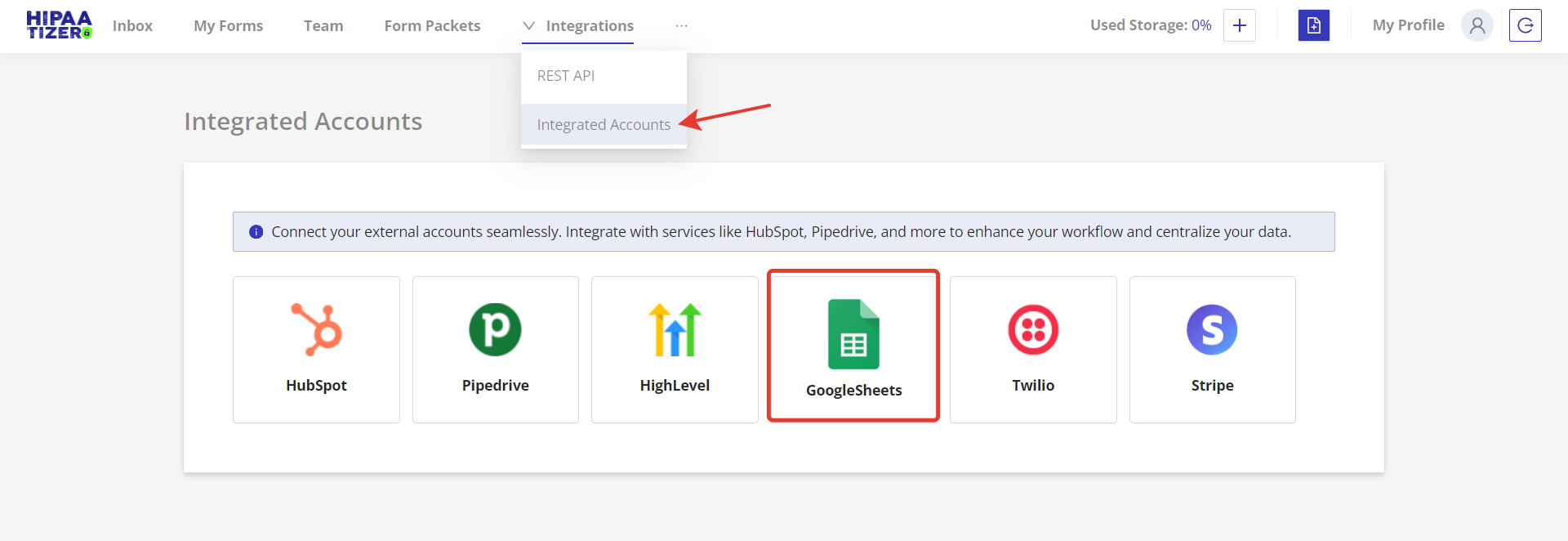Click the HighLevel arrows logo
This screenshot has width=1568, height=541.
(675, 329)
